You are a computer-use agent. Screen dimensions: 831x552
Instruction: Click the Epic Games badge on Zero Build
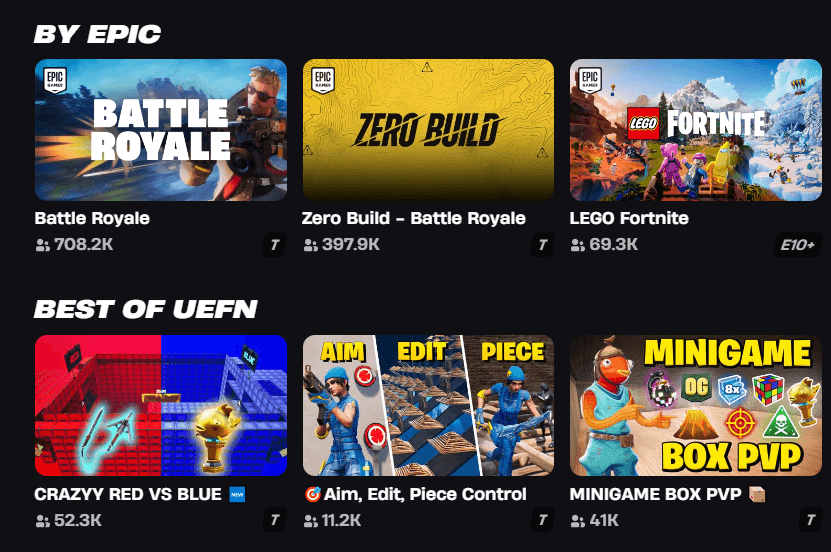323,81
